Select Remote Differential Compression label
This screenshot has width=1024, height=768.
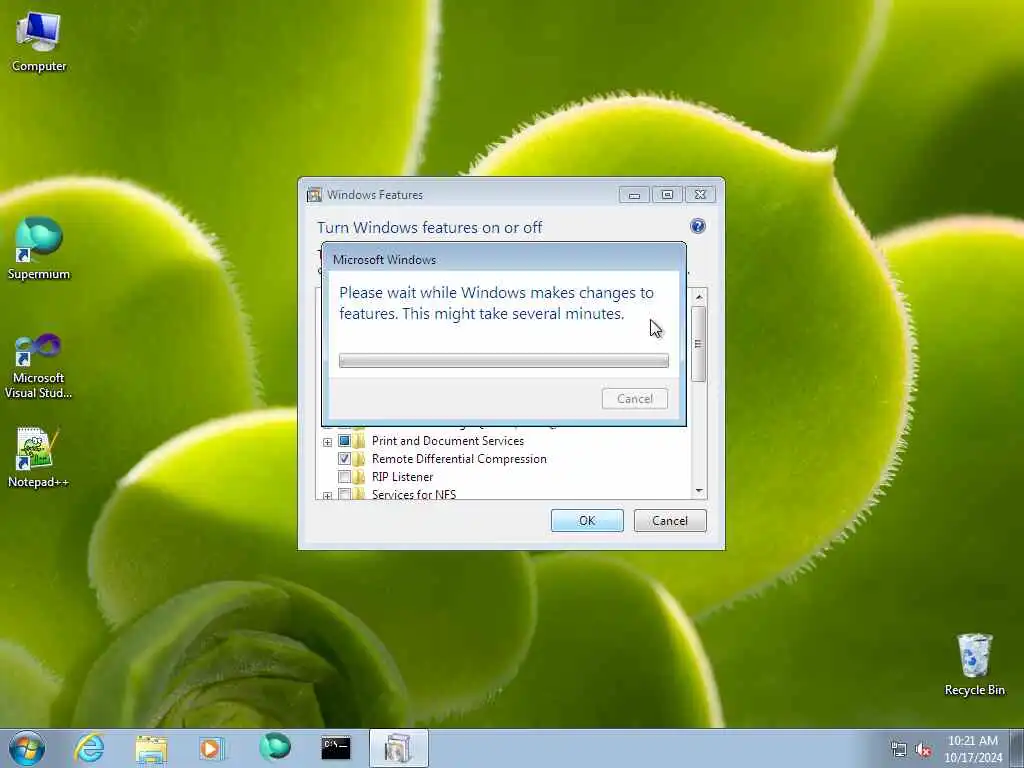click(459, 458)
